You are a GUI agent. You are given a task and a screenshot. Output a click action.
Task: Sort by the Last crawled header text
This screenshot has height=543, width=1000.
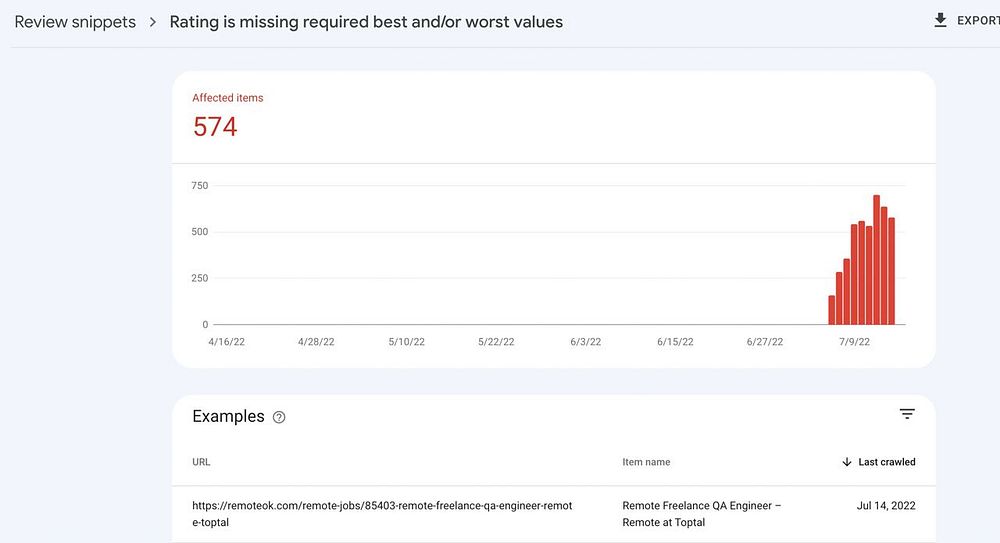[887, 462]
